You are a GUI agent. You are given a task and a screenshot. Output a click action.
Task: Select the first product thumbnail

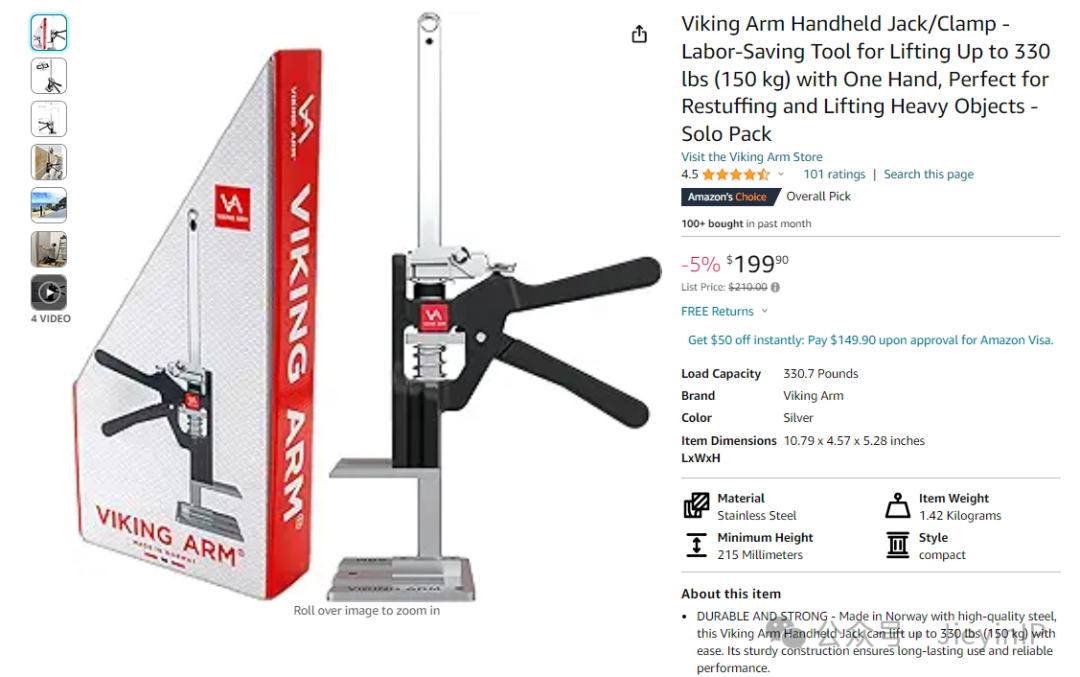(49, 32)
